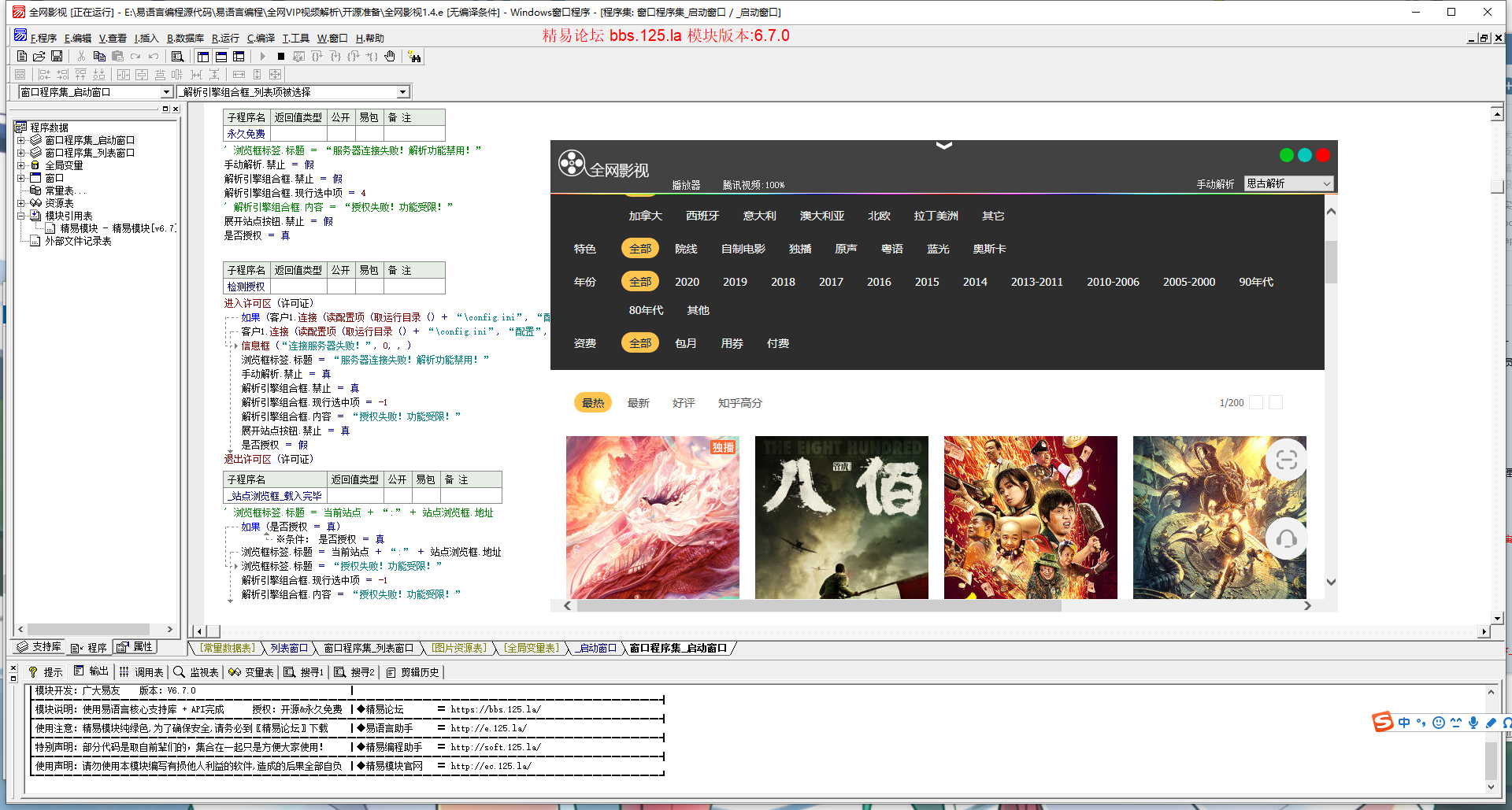Expand the 全局变量 tree node
Image resolution: width=1512 pixels, height=810 pixels.
(21, 165)
